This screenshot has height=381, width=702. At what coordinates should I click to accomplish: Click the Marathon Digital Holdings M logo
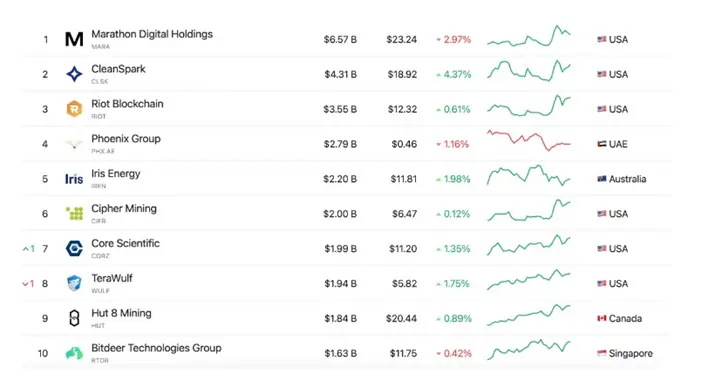74,39
